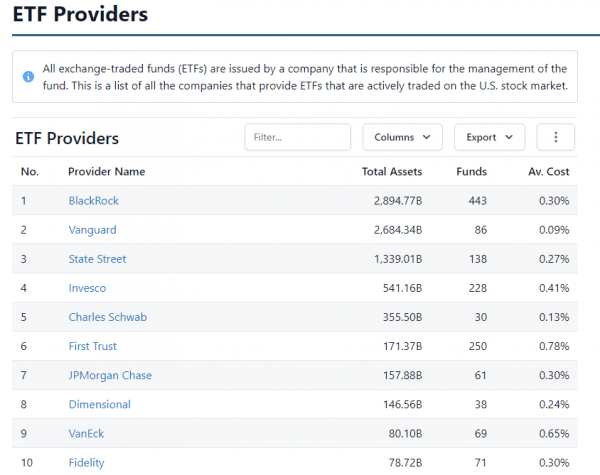Click the JPMorgan Chase provider link

[x=110, y=375]
